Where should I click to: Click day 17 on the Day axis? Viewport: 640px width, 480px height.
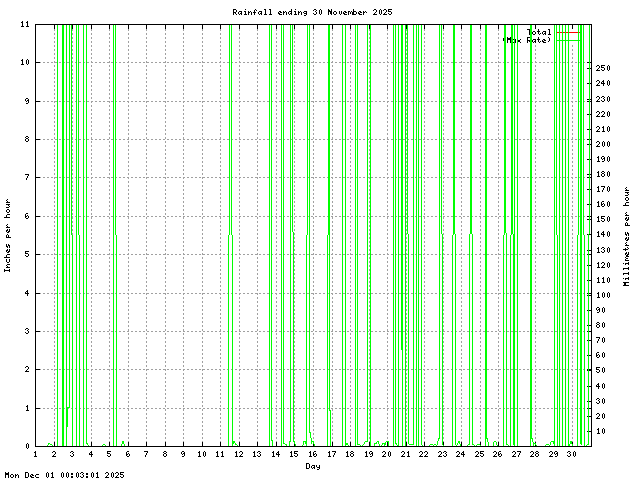331,454
